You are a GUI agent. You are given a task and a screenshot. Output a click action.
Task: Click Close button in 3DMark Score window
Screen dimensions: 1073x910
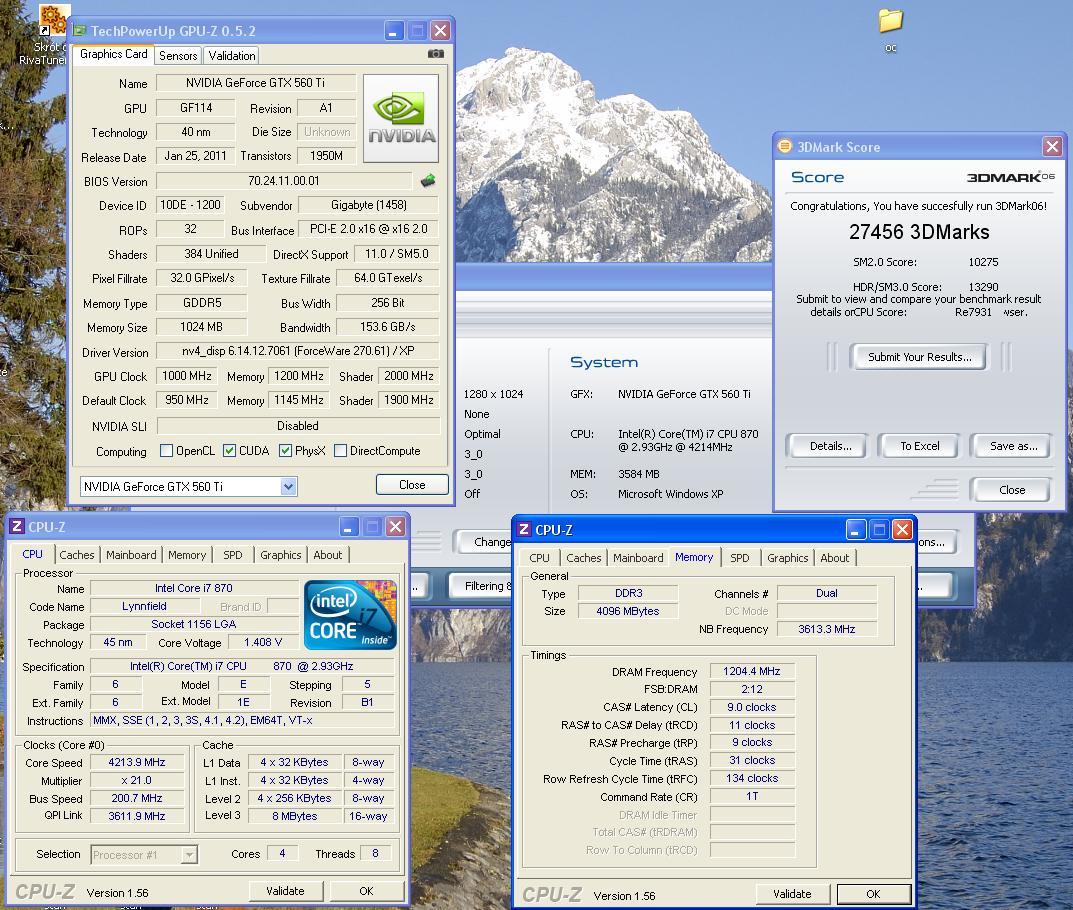point(1011,490)
